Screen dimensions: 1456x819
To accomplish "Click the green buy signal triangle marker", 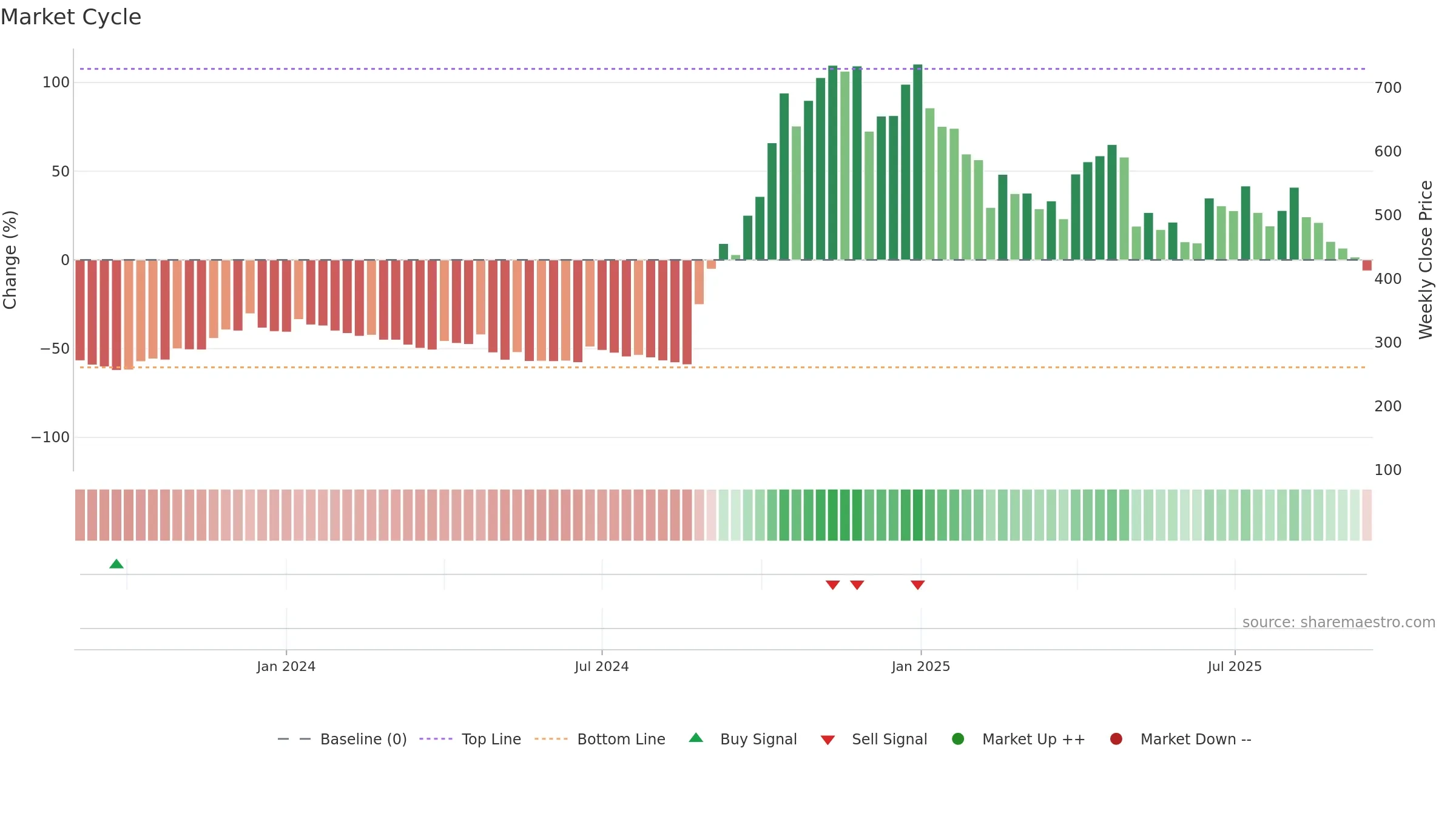I will click(x=116, y=564).
